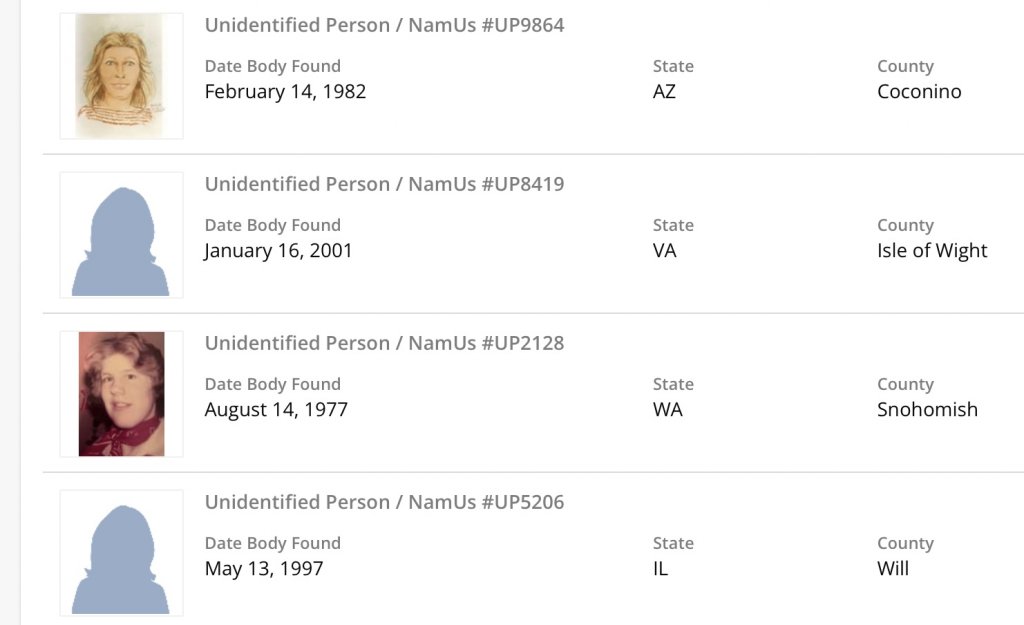The image size is (1024, 625).
Task: Click the county value Coconino
Action: [919, 92]
